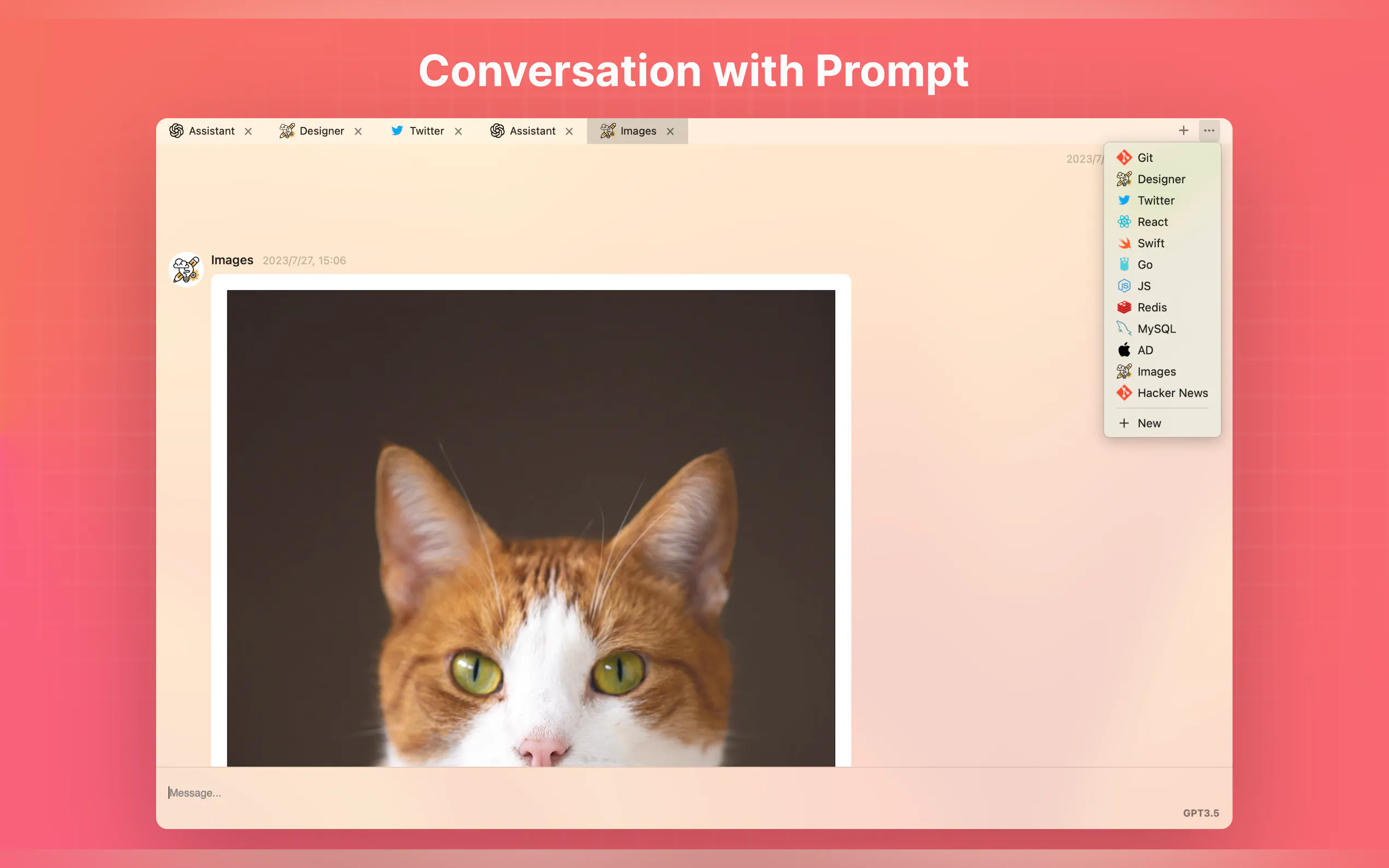Create a new prompt via New
Screen dimensions: 1389x868
click(x=1162, y=424)
